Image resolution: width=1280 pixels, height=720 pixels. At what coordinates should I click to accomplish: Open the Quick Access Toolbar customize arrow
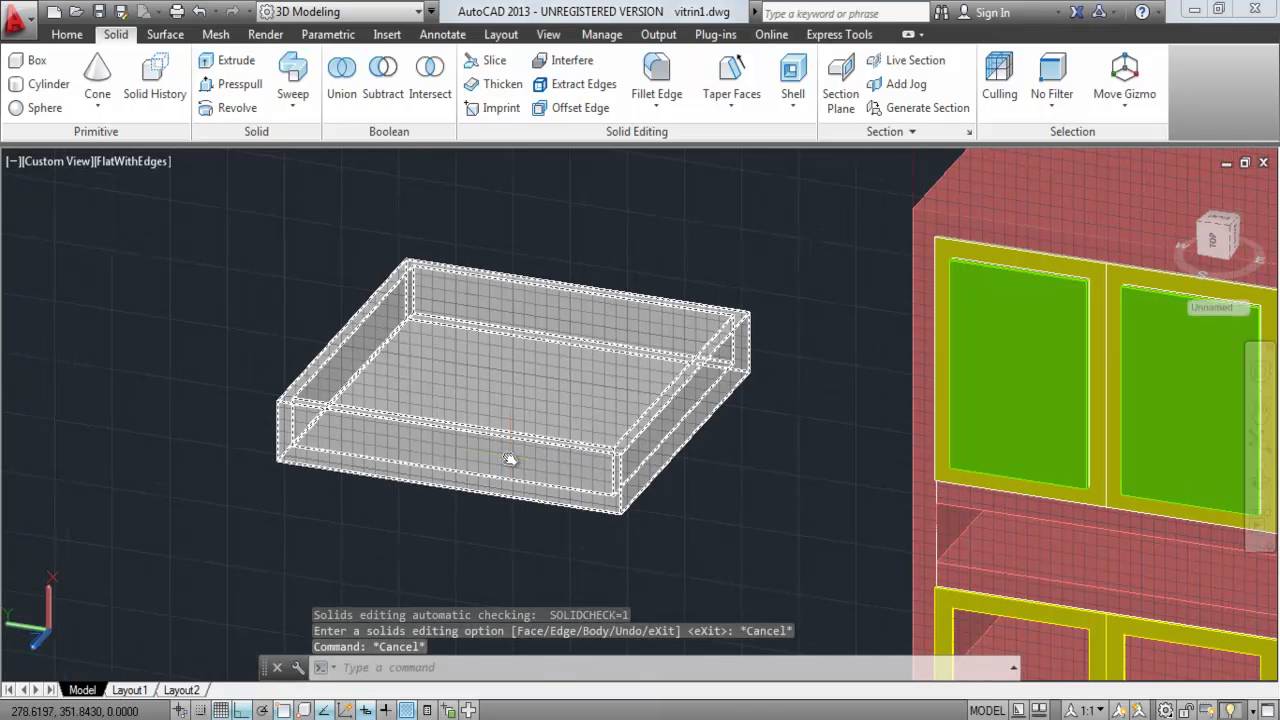coord(432,12)
